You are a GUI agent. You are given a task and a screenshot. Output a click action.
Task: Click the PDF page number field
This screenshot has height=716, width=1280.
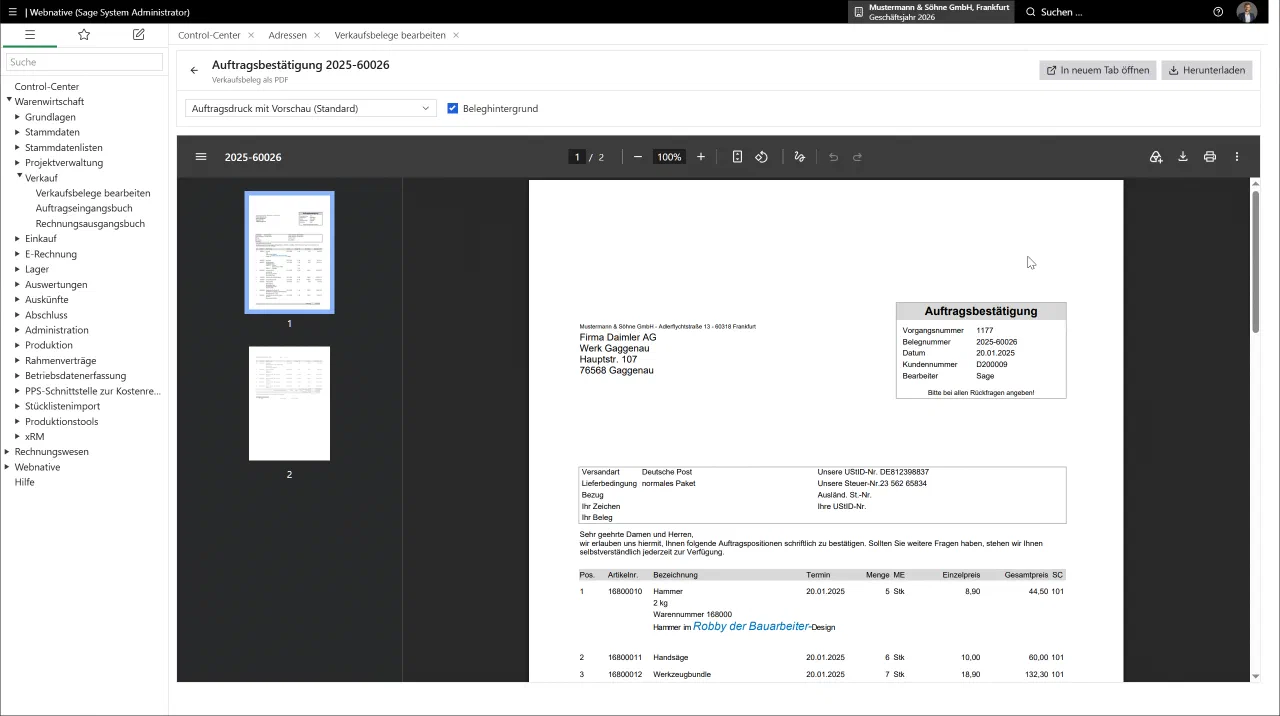(577, 157)
